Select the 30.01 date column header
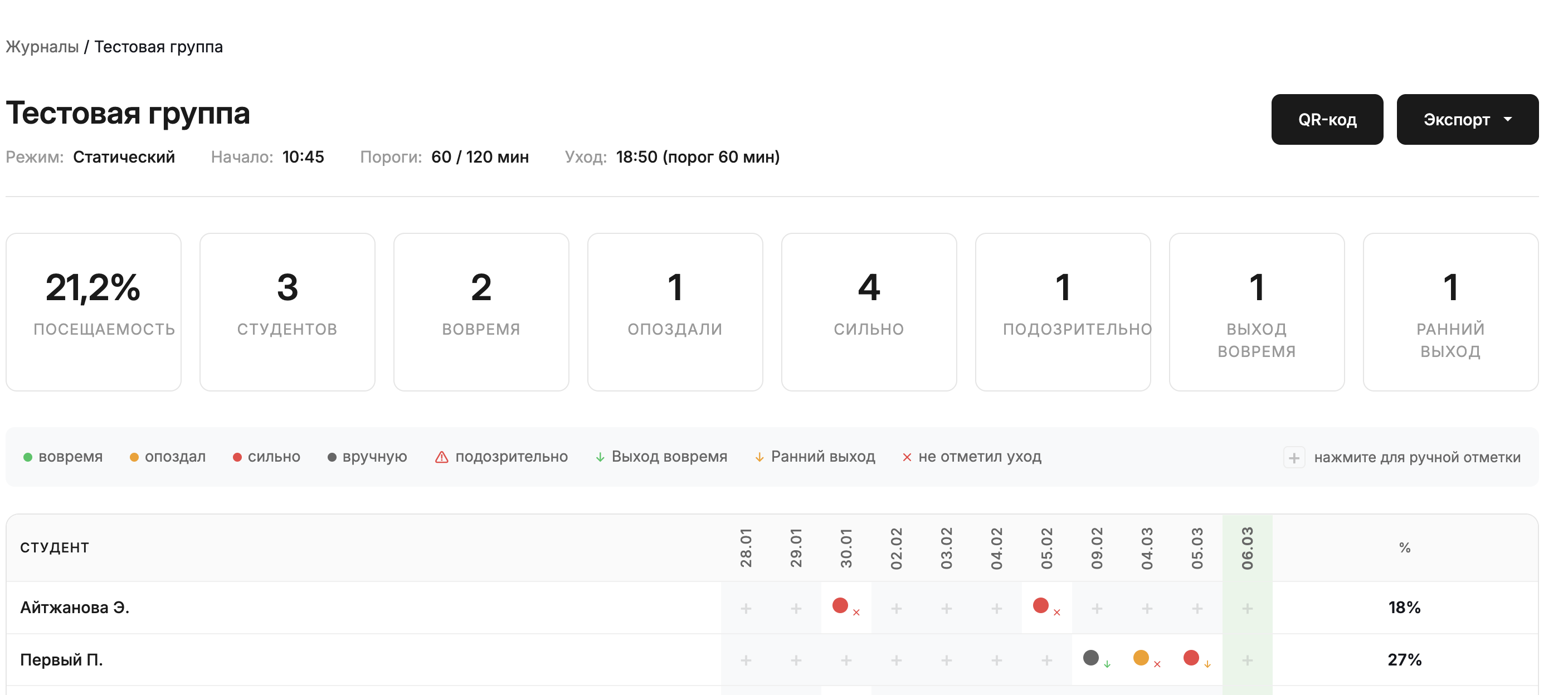1568x695 pixels. click(x=846, y=548)
